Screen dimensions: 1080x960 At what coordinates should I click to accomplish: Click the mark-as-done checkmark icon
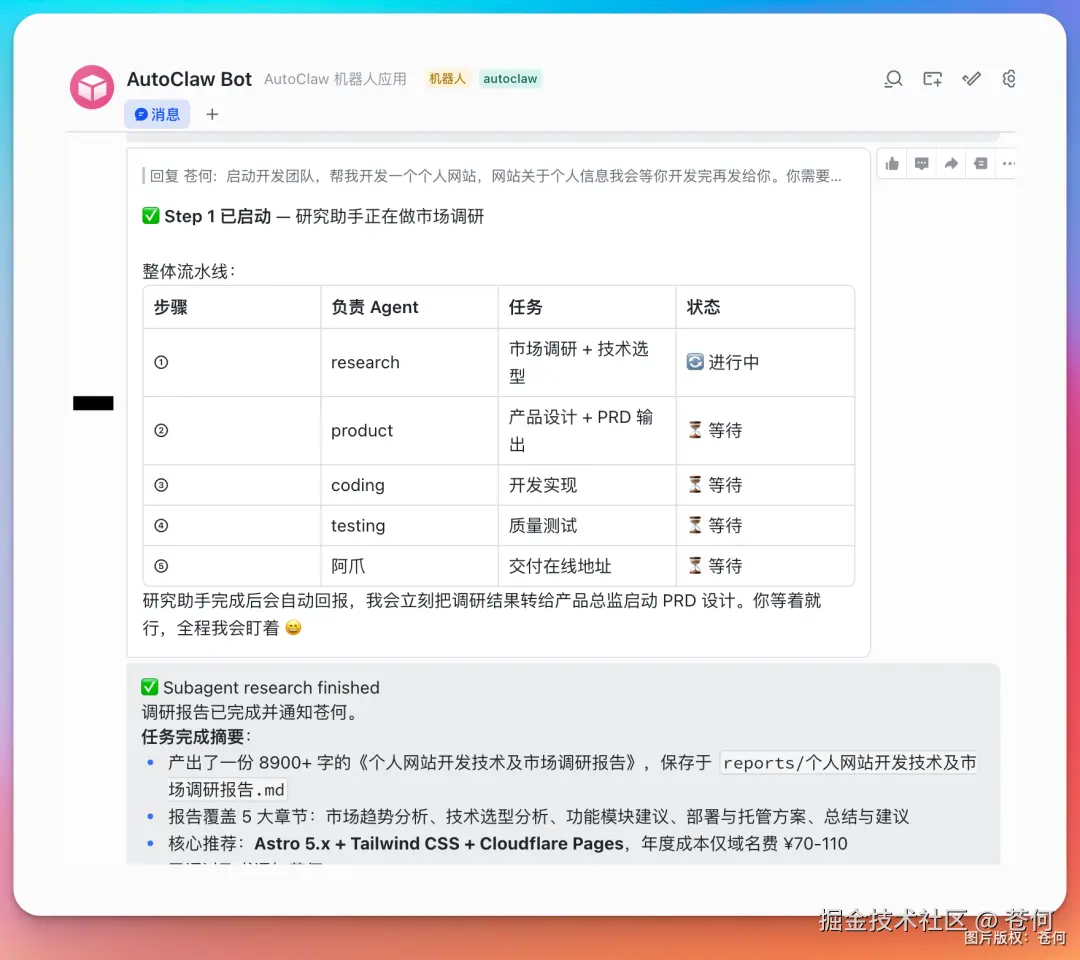971,78
